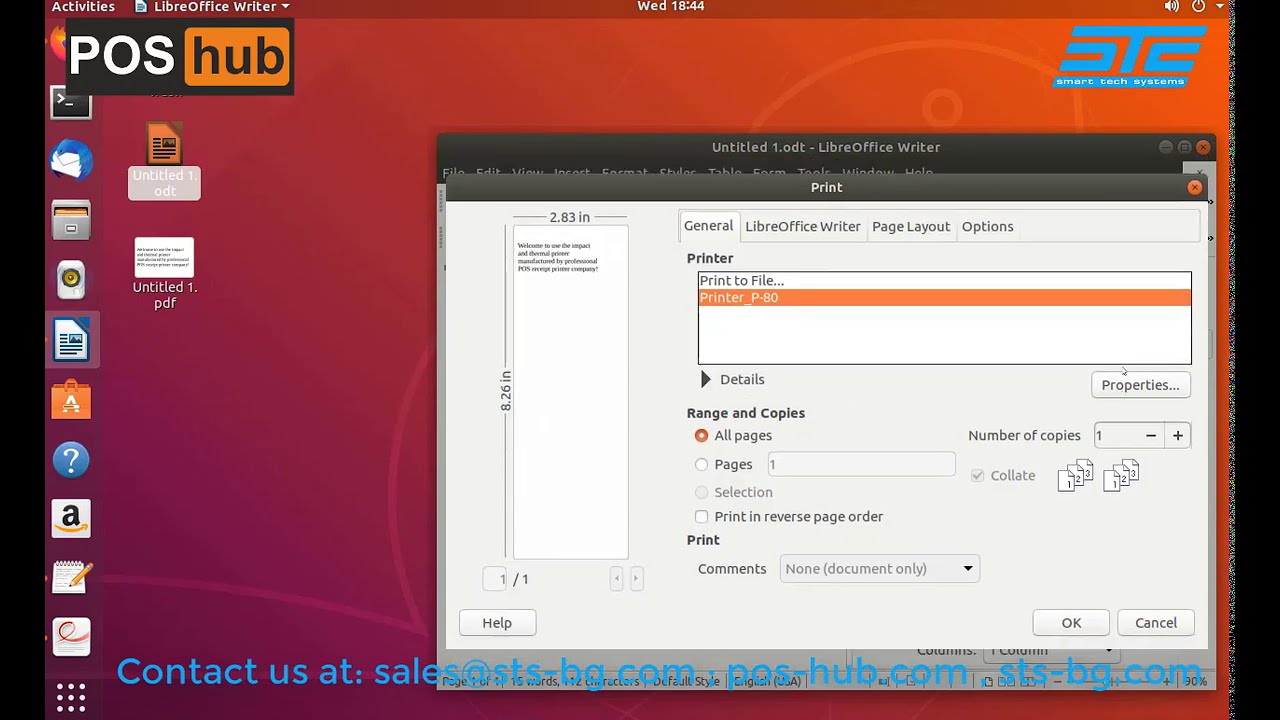The width and height of the screenshot is (1280, 720).
Task: Expand the Details disclosure triangle
Action: point(706,380)
